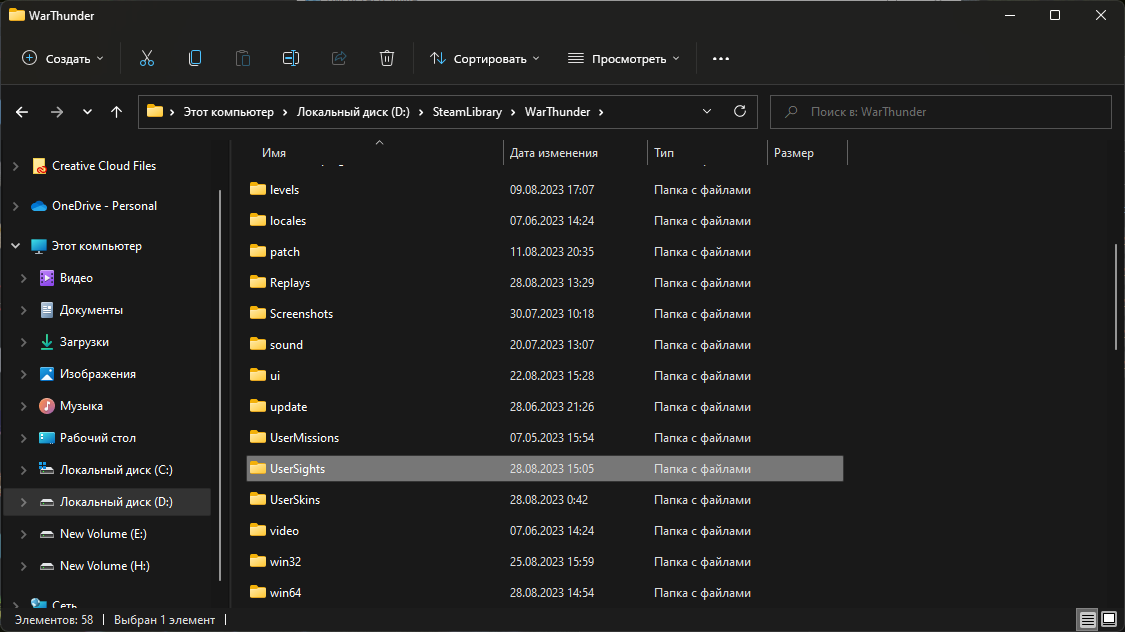Image resolution: width=1125 pixels, height=632 pixels.
Task: Click the Cut scissors icon
Action: (x=147, y=59)
